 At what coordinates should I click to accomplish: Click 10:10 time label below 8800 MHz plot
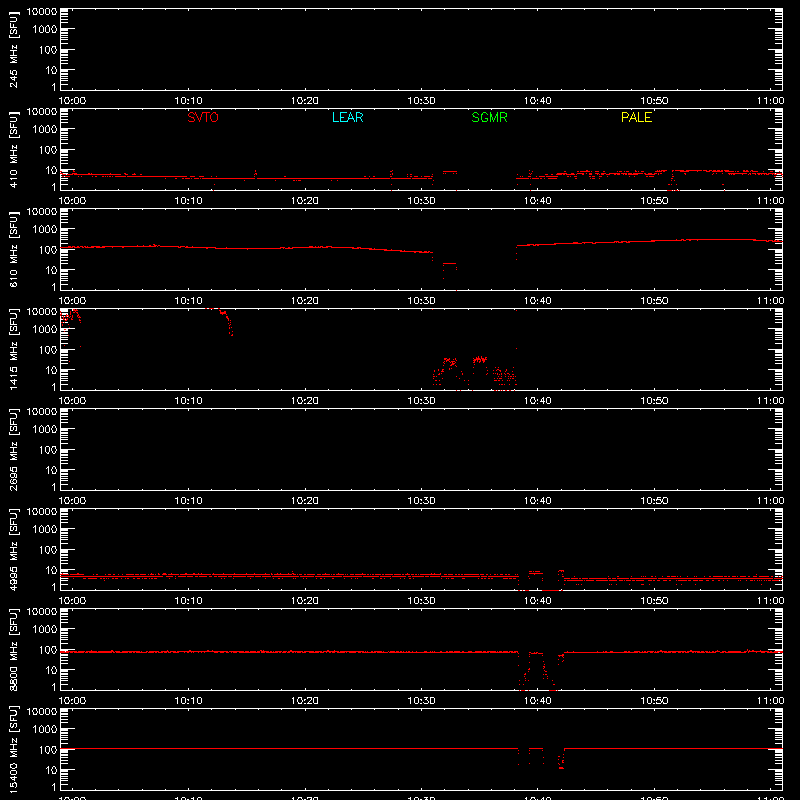coord(189,701)
